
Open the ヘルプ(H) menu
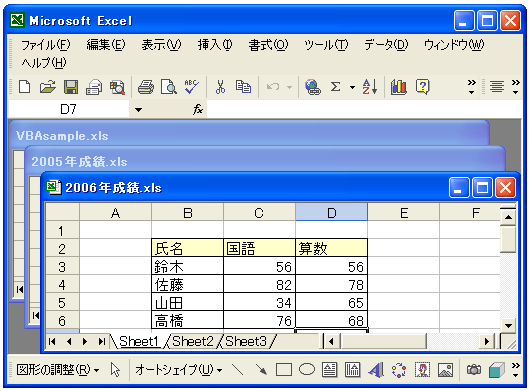click(x=44, y=63)
